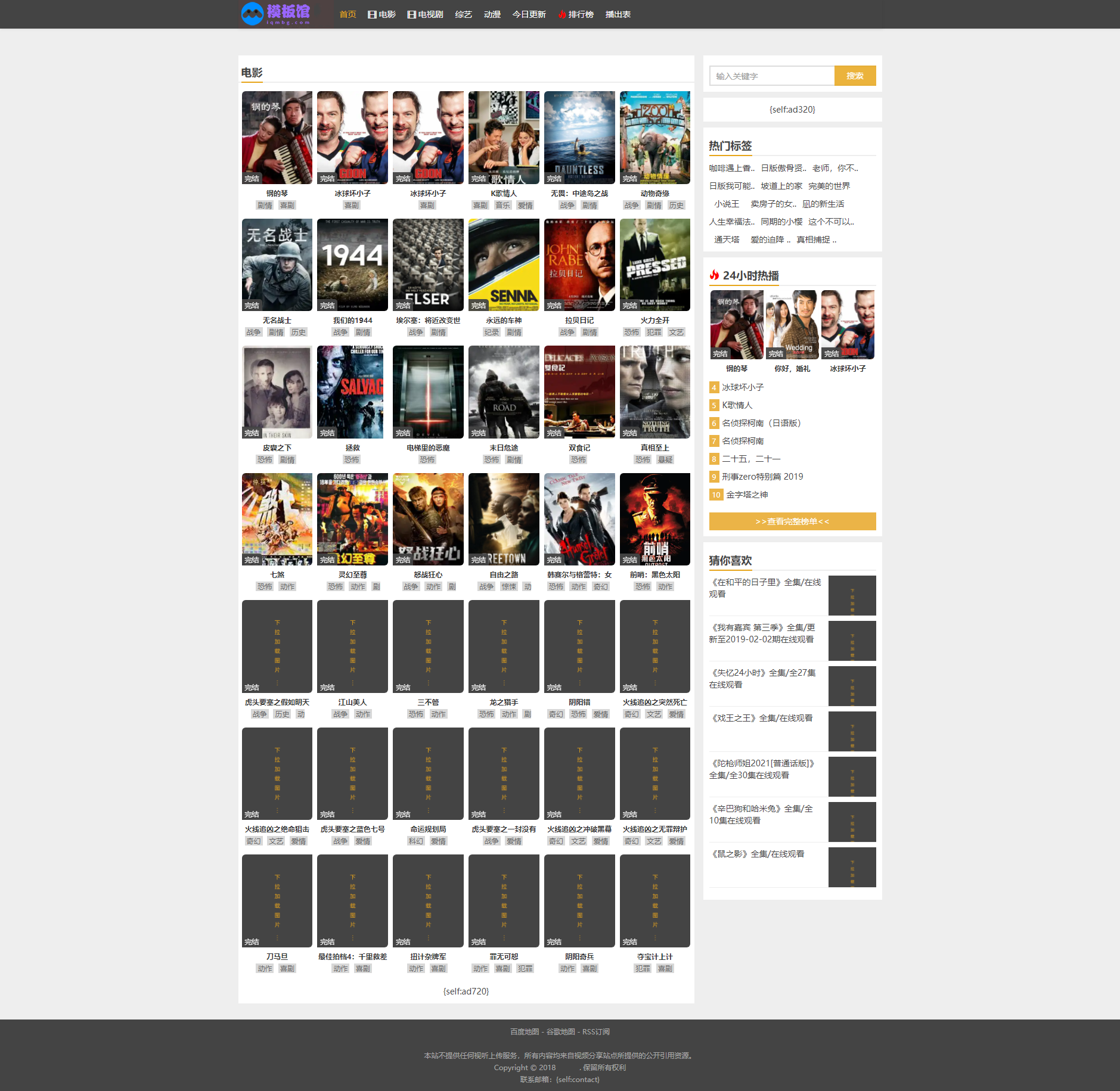The height and width of the screenshot is (1091, 1120).
Task: Open the 排行榜 ranking menu item
Action: point(576,14)
